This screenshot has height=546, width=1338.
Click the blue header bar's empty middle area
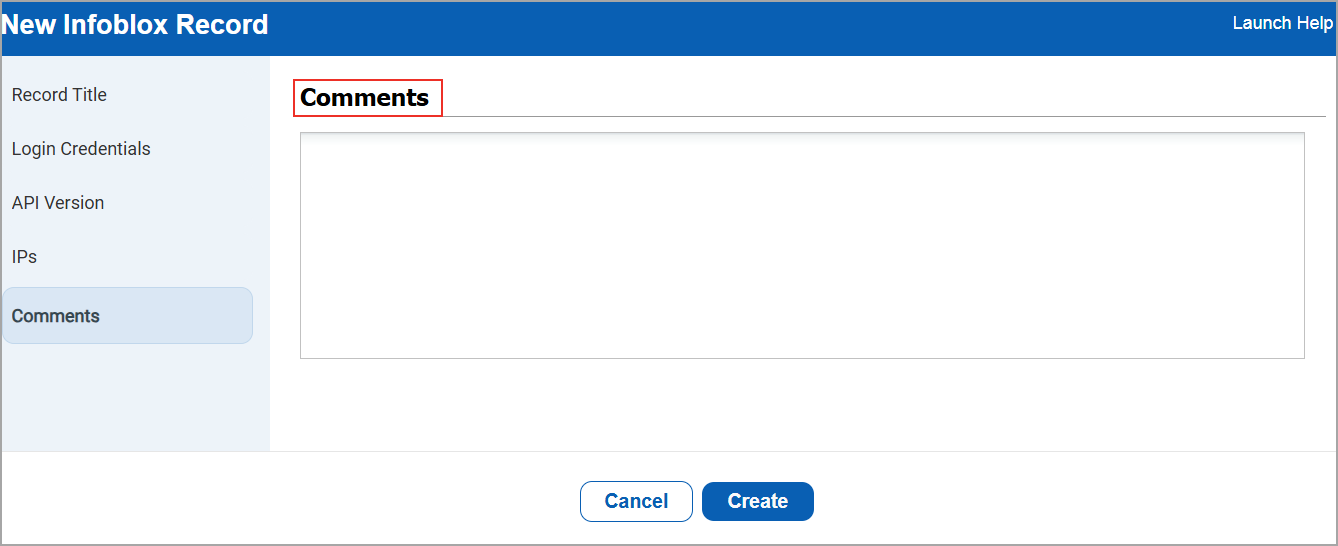750,27
